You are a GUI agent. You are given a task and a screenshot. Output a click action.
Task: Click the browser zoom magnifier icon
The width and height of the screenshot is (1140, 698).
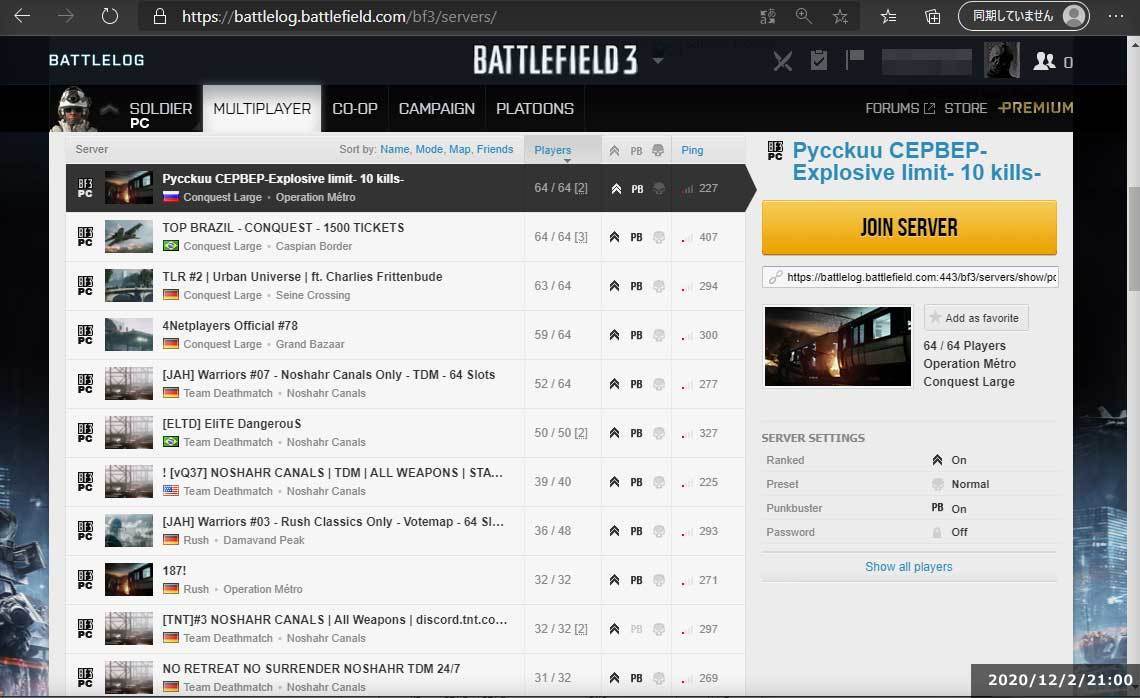803,16
